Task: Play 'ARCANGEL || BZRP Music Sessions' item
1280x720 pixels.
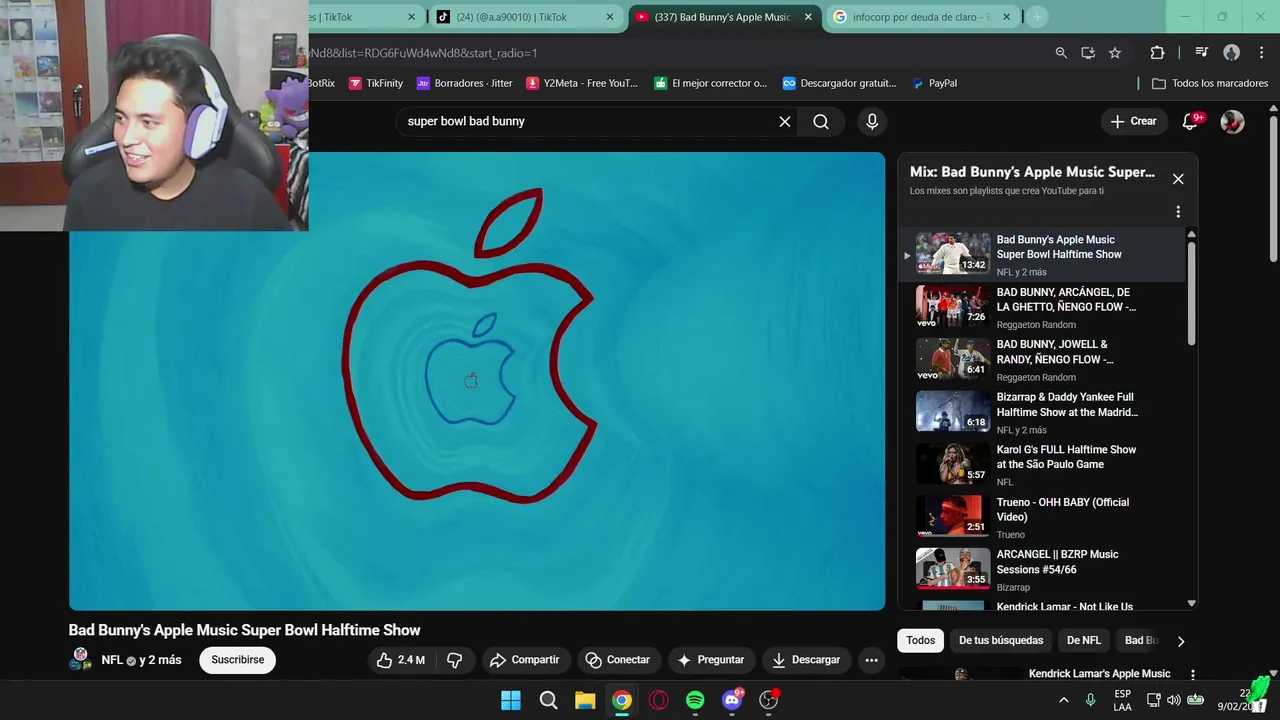Action: [1040, 570]
